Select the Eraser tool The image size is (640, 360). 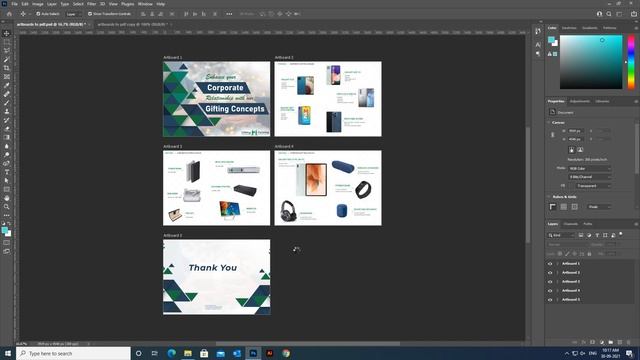pos(7,129)
